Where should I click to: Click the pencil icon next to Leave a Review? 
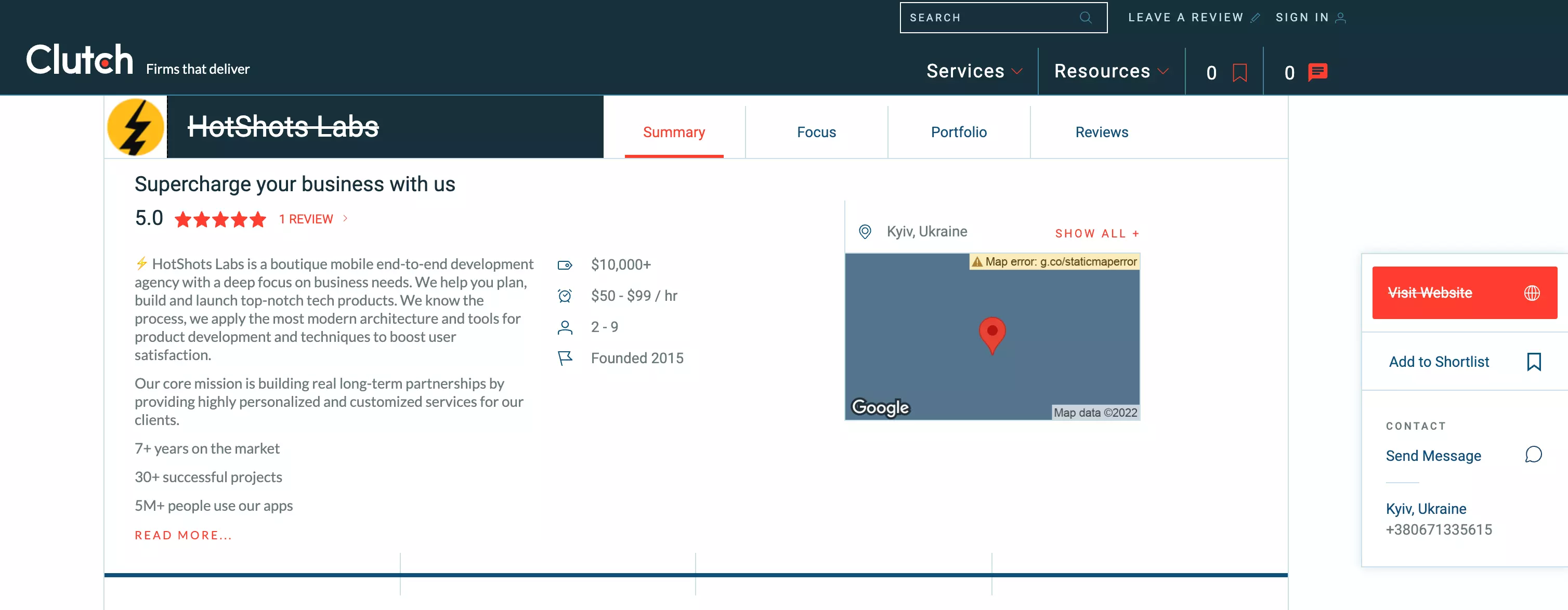[x=1256, y=18]
